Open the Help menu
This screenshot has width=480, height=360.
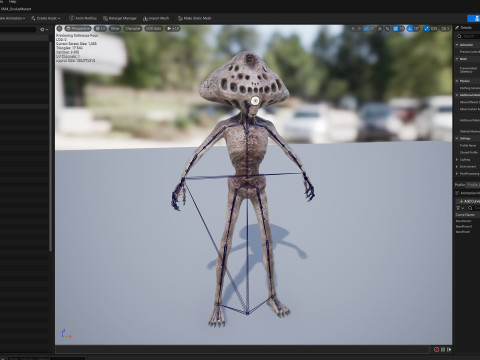coord(13,2)
